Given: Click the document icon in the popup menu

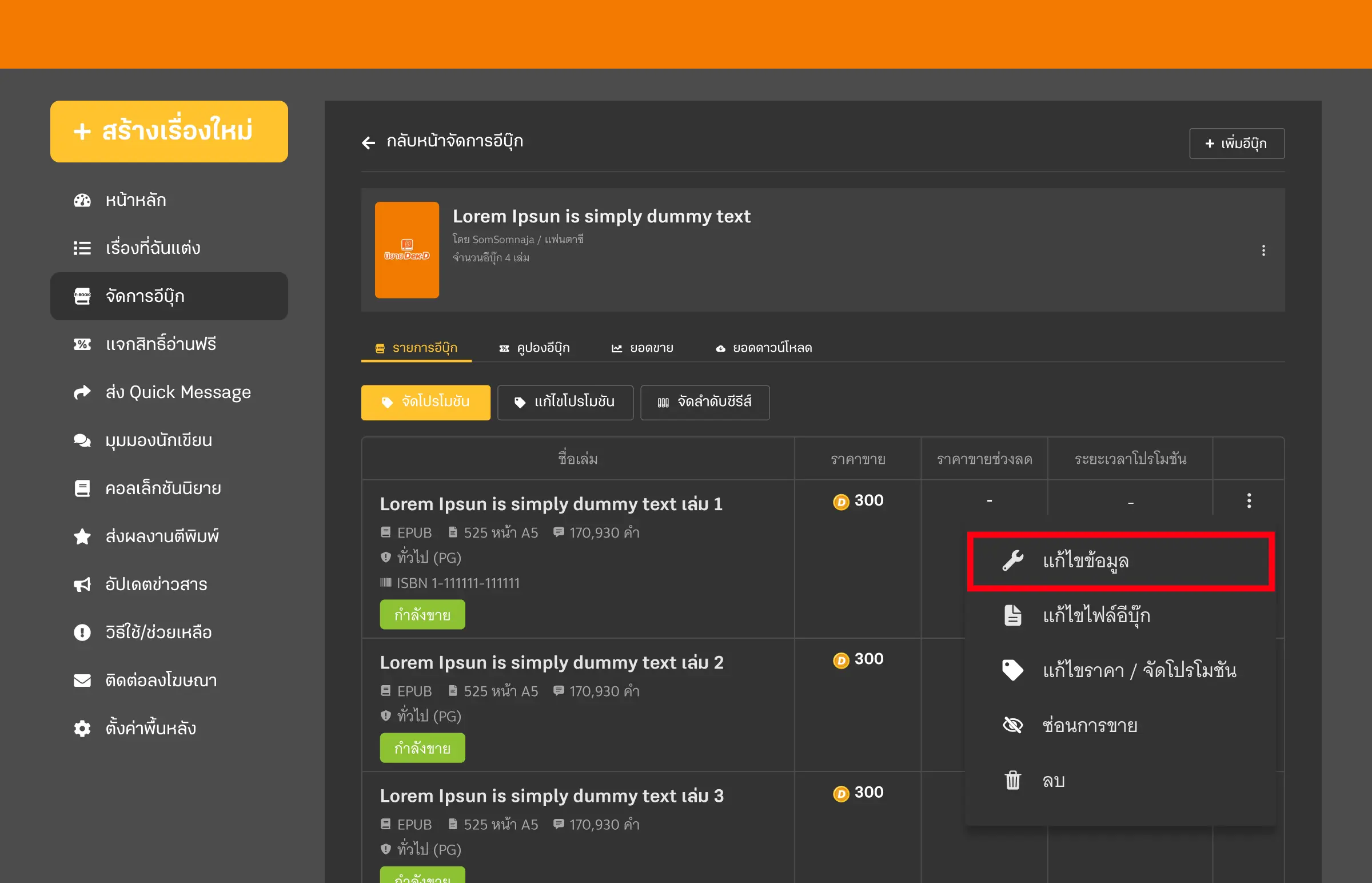Looking at the screenshot, I should 1012,615.
